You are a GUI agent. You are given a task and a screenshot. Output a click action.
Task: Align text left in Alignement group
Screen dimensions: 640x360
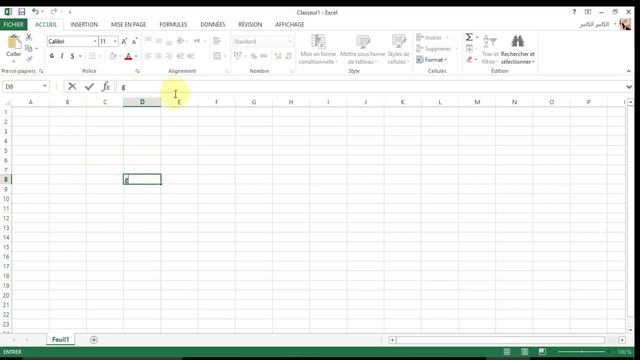point(148,56)
